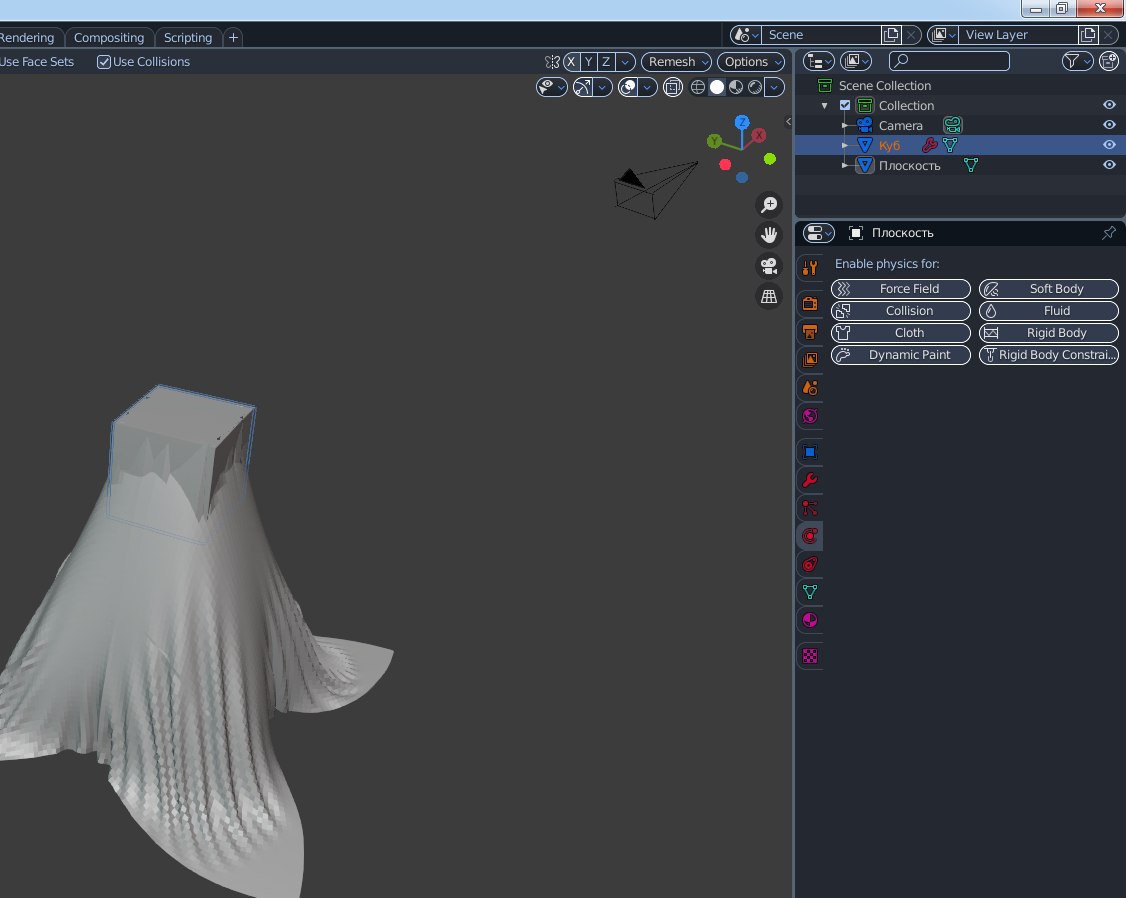This screenshot has height=898, width=1126.
Task: Open the outliner filter dropdown
Action: [x=1077, y=61]
